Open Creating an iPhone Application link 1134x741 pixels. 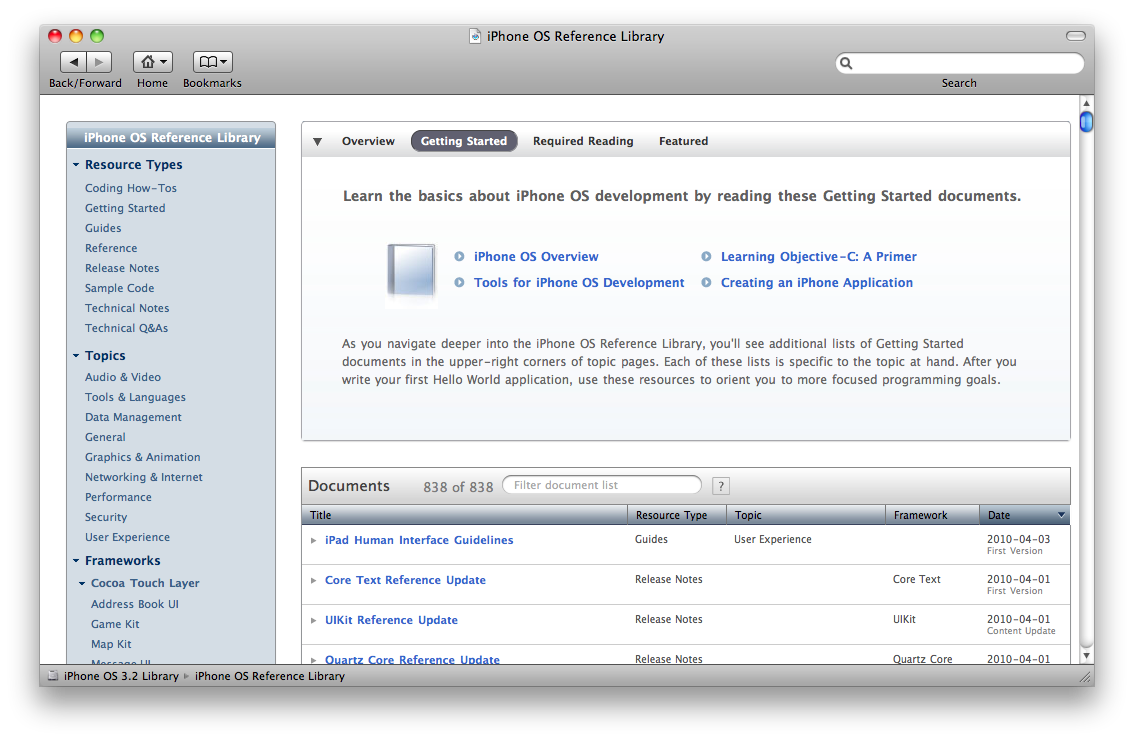coord(817,283)
